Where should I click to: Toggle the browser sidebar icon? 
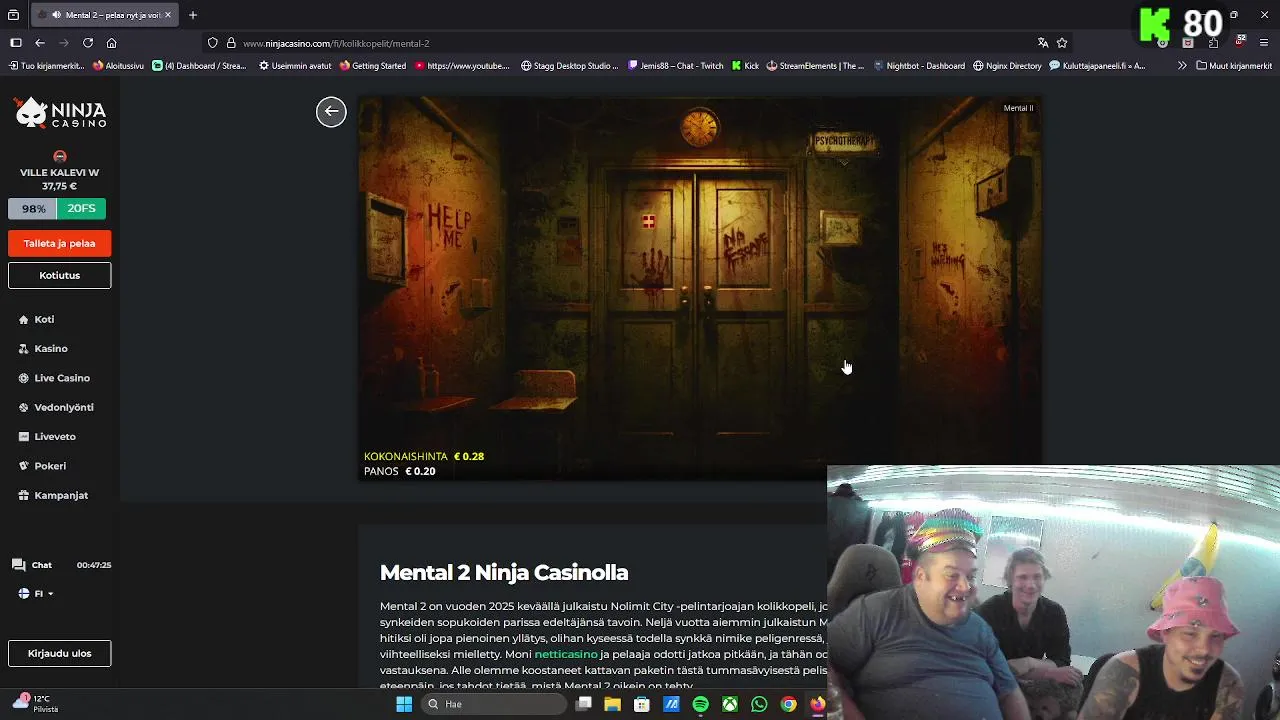16,43
